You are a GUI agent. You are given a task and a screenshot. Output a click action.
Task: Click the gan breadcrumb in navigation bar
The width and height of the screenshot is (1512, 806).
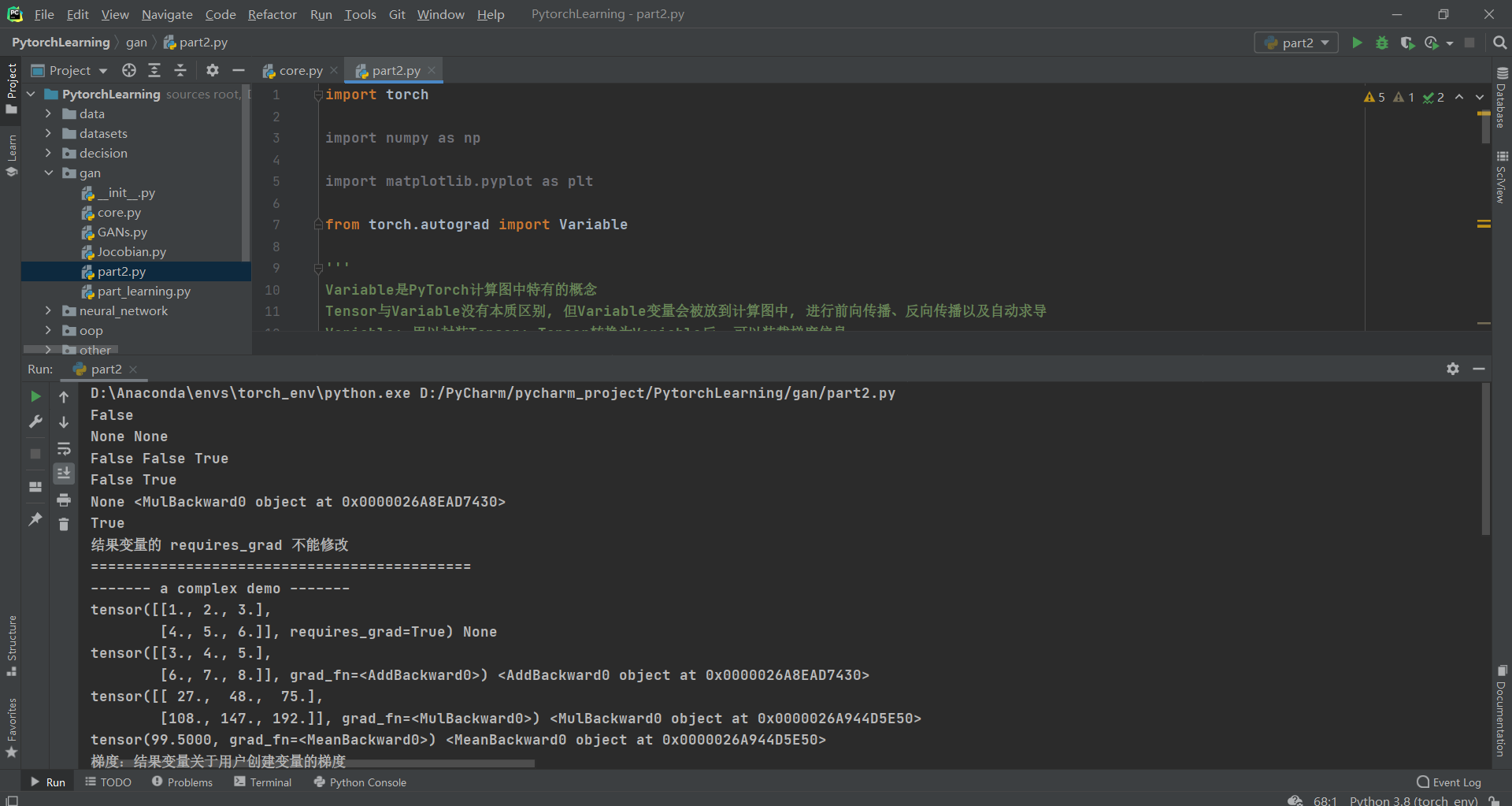(x=136, y=43)
